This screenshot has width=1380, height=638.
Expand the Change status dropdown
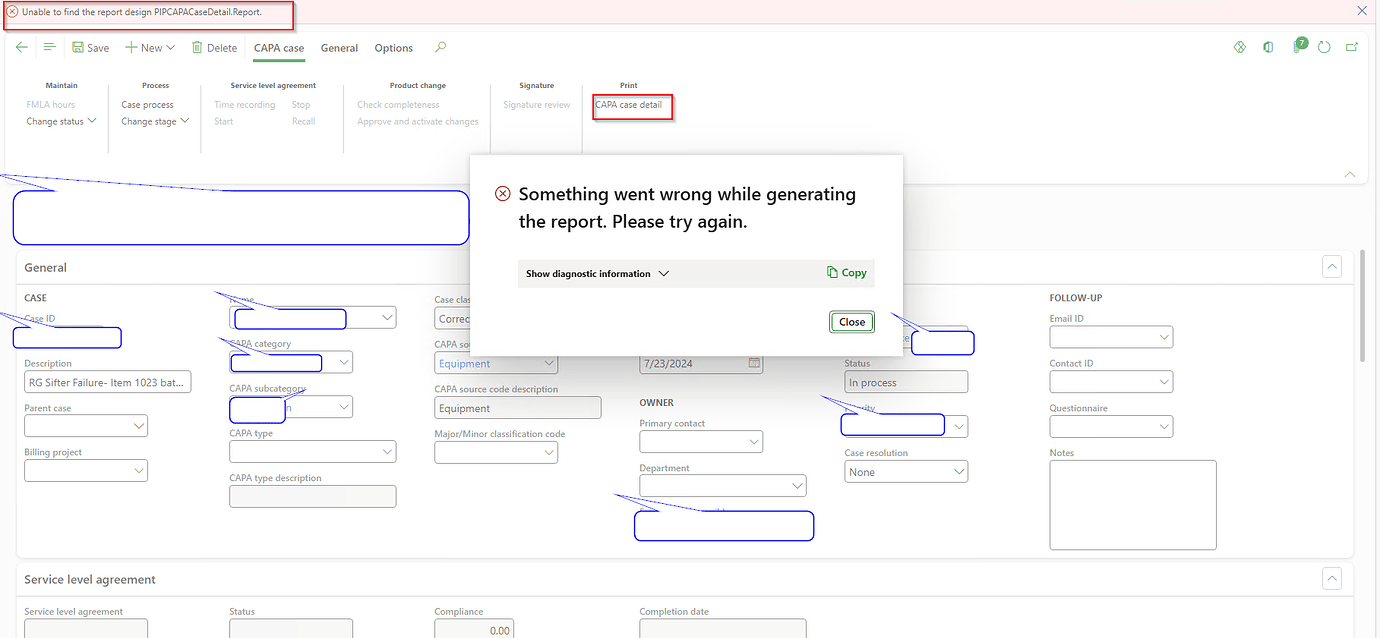pos(61,122)
